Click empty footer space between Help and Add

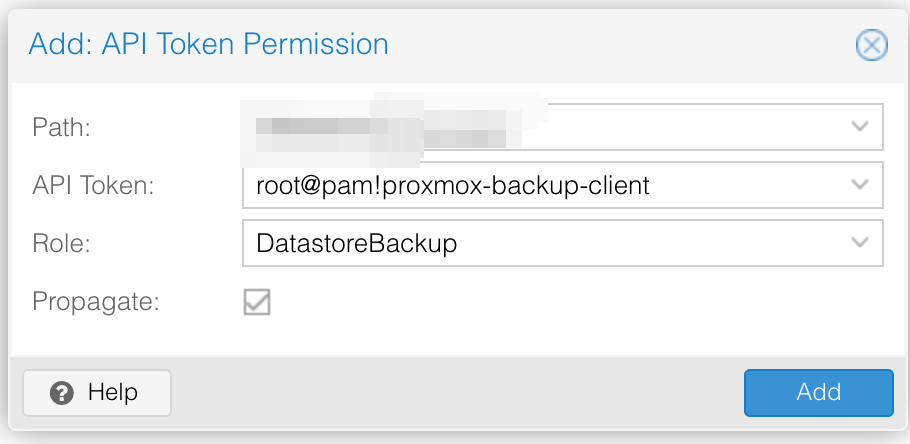click(457, 393)
